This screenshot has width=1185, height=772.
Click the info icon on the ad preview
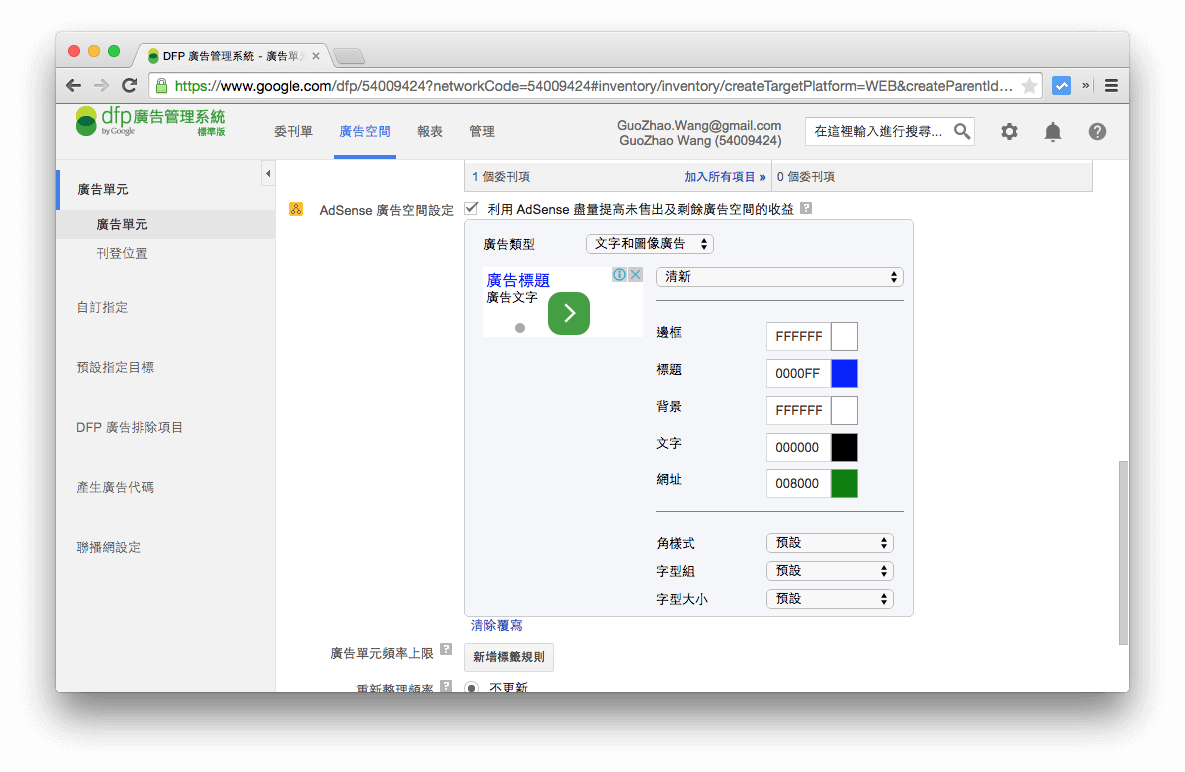pos(620,273)
